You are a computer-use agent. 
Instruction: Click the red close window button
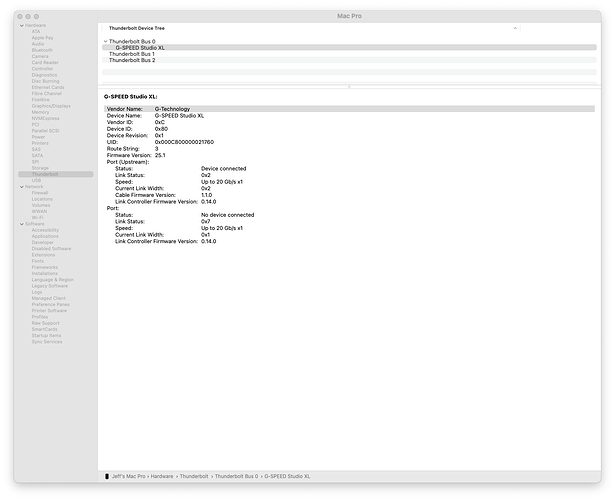click(x=20, y=16)
